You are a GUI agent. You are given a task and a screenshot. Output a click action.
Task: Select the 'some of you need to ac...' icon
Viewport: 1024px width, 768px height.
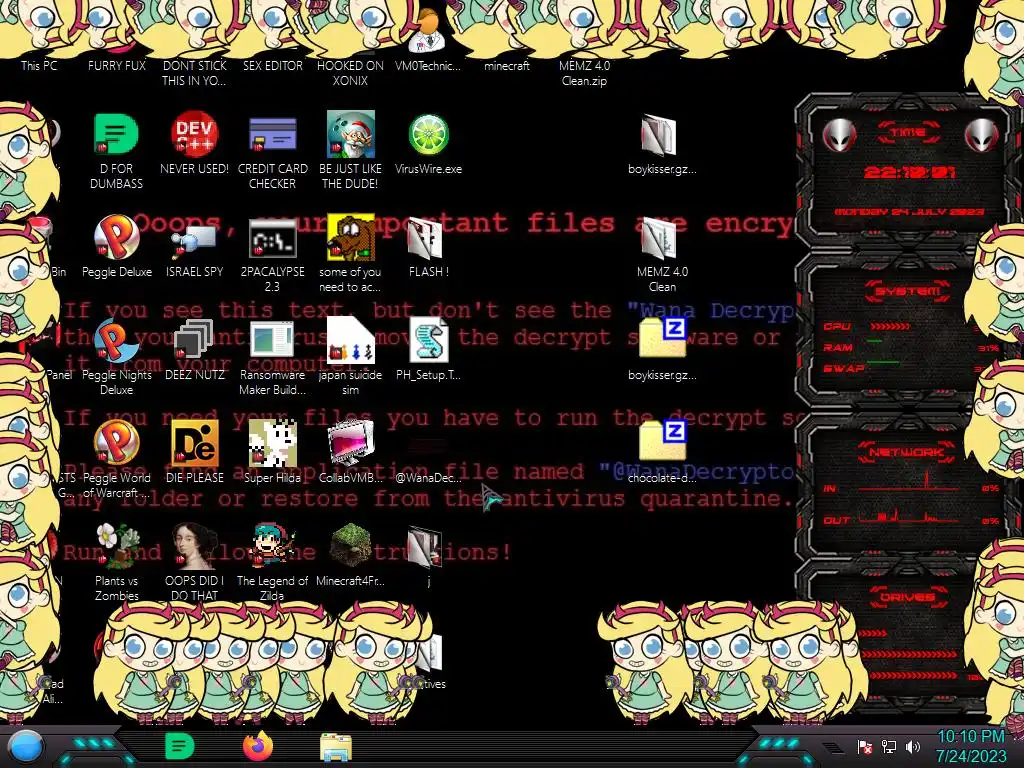click(351, 238)
